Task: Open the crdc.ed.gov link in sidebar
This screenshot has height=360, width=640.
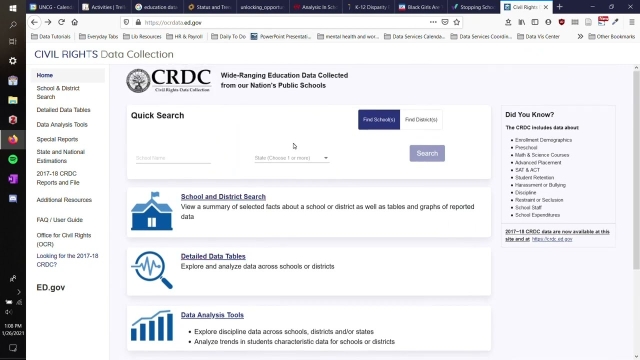Action: coord(552,239)
